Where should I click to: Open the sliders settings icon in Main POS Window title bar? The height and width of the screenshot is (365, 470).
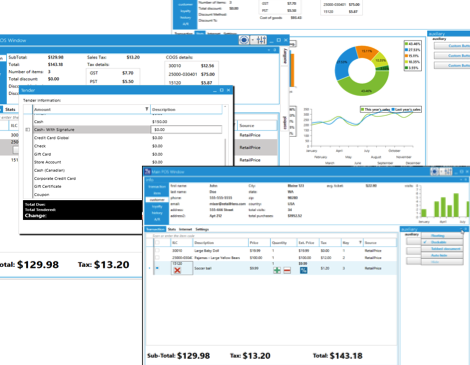(x=448, y=172)
